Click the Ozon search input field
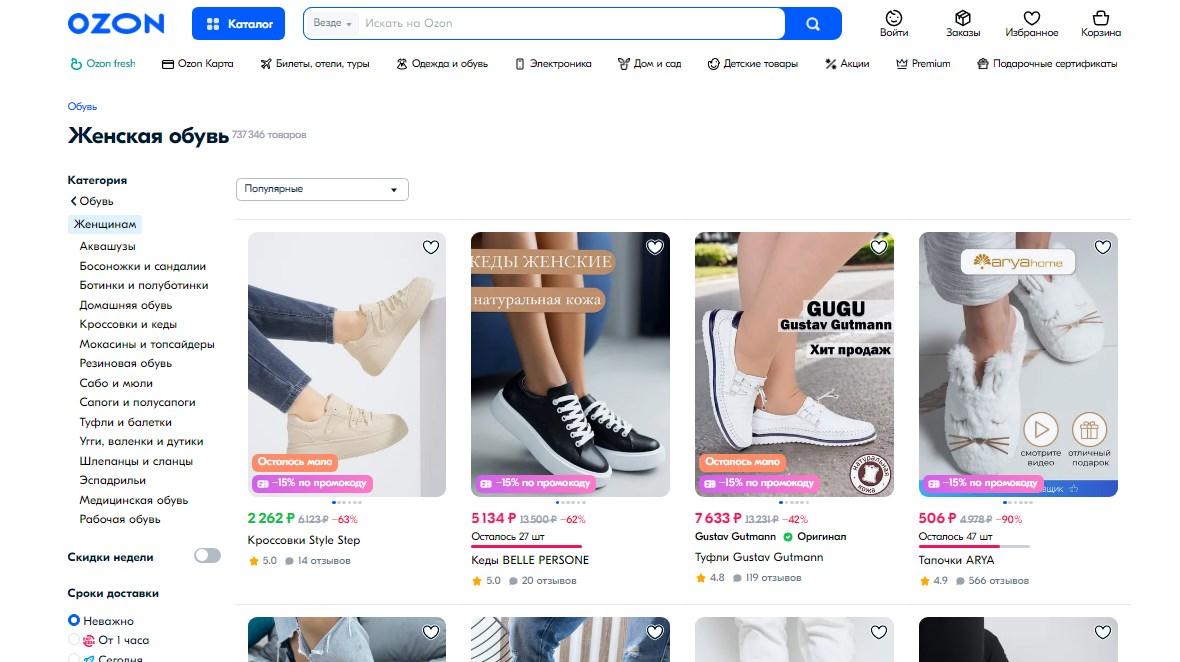 [x=570, y=23]
